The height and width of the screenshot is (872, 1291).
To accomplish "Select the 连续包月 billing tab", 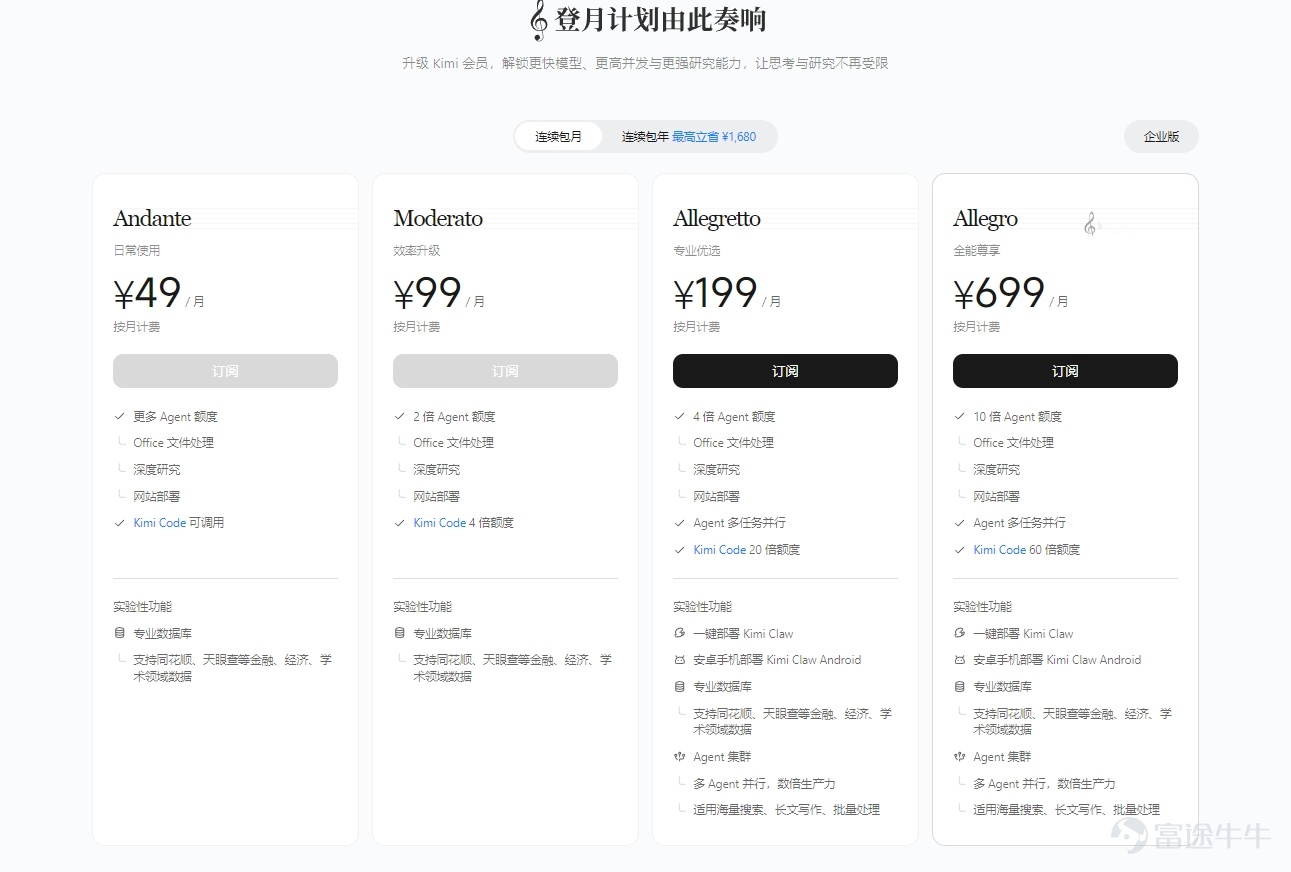I will pos(558,137).
